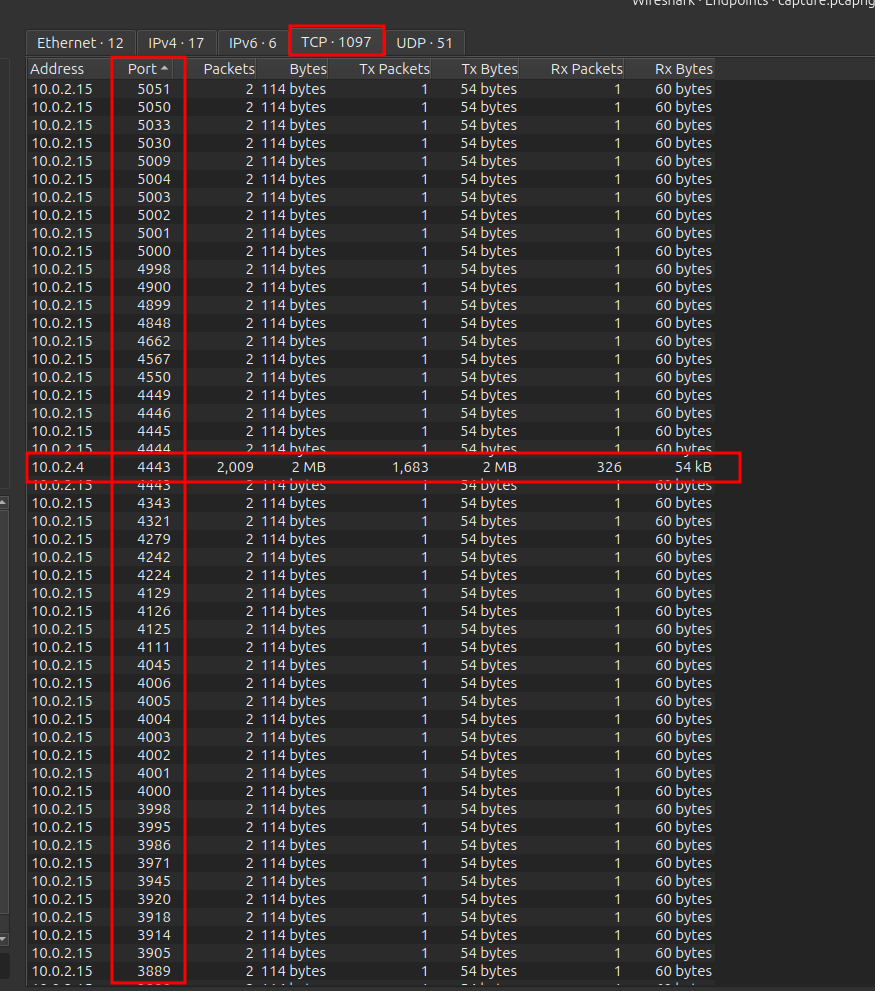875x991 pixels.
Task: Click the Rx Bytes column header
Action: [683, 69]
